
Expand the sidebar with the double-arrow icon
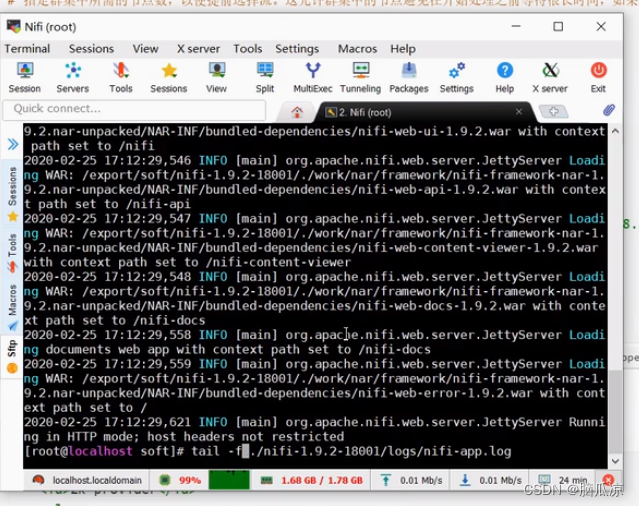click(13, 144)
